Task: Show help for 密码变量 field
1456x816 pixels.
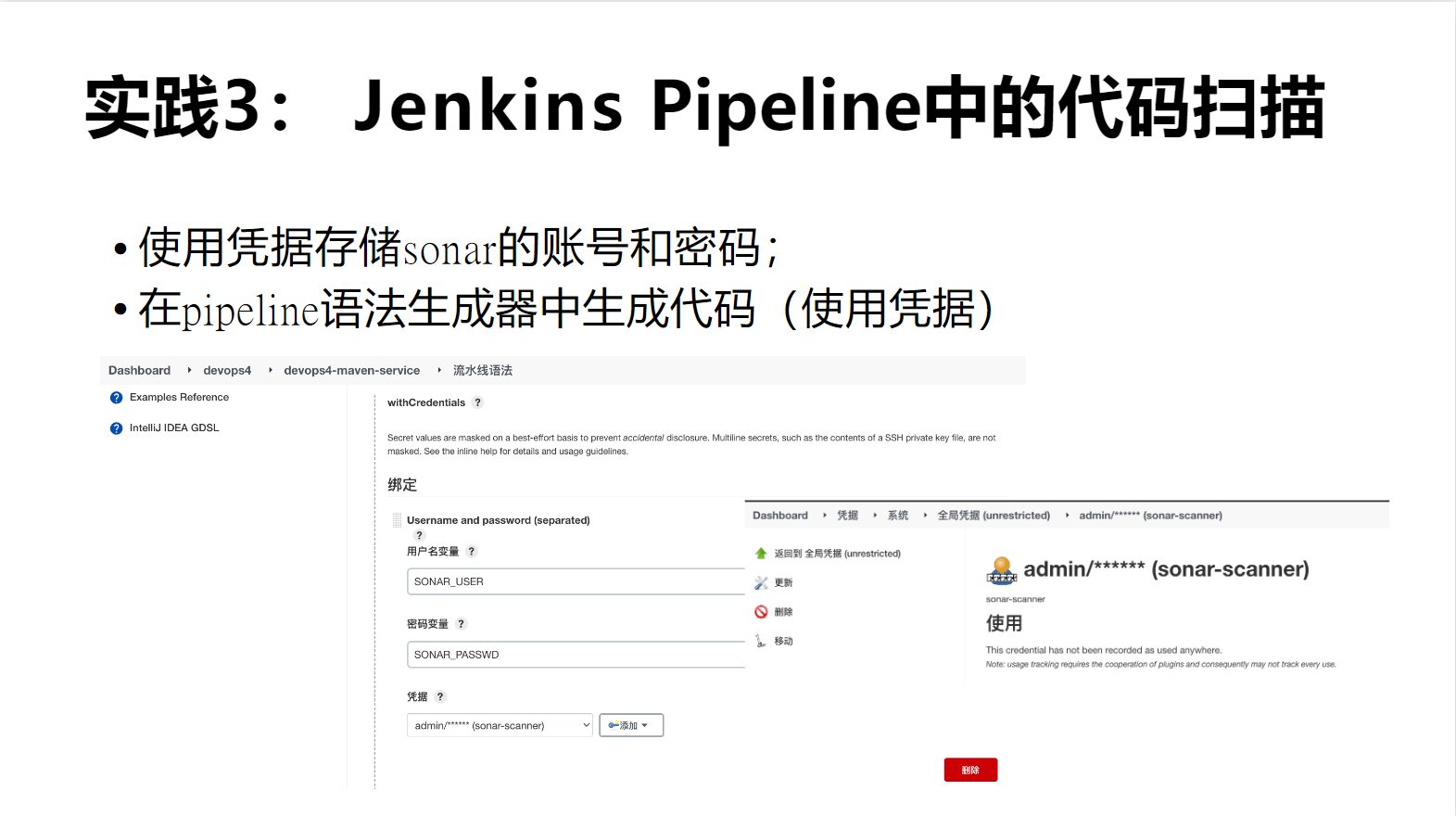Action: (462, 624)
